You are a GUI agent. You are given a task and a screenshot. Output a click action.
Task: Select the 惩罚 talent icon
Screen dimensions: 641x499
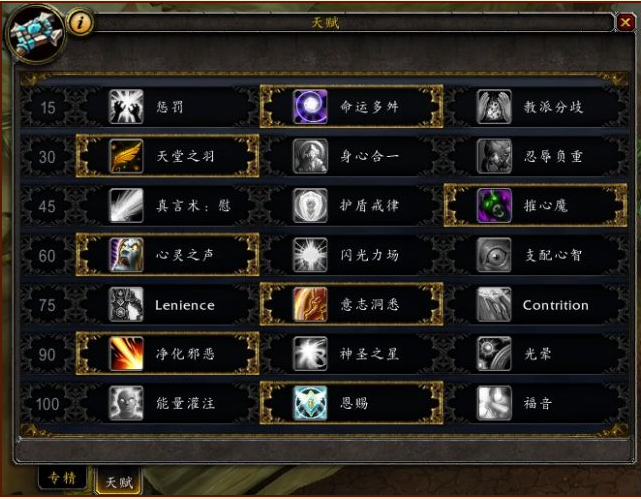[x=126, y=107]
